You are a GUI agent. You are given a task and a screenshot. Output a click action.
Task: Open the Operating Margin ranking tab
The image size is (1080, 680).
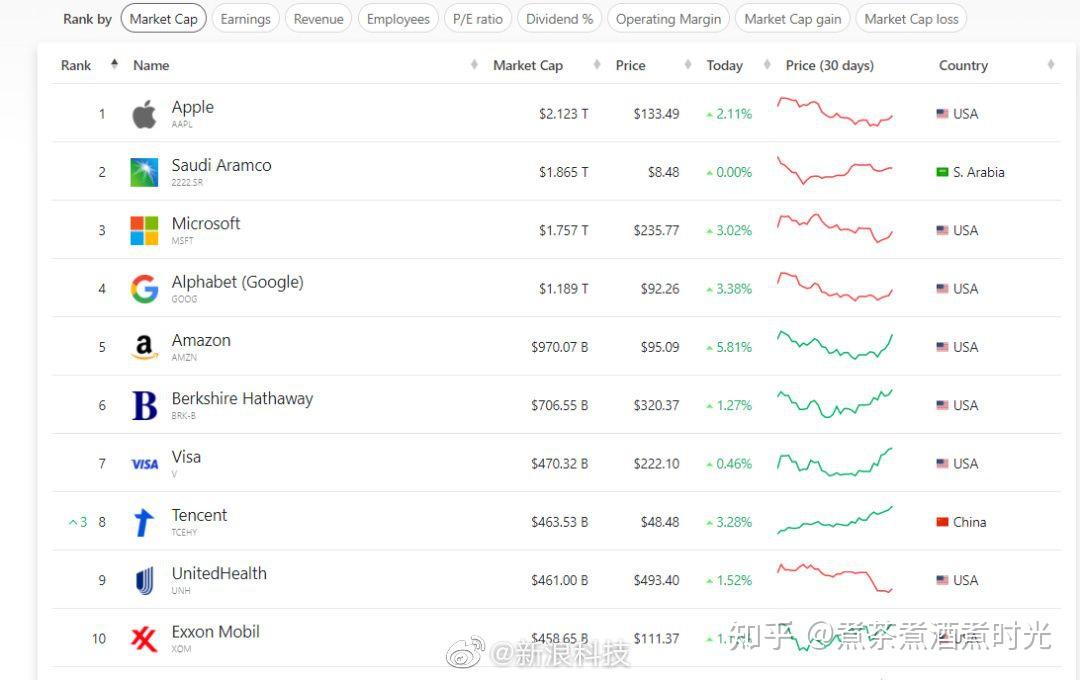pos(668,19)
